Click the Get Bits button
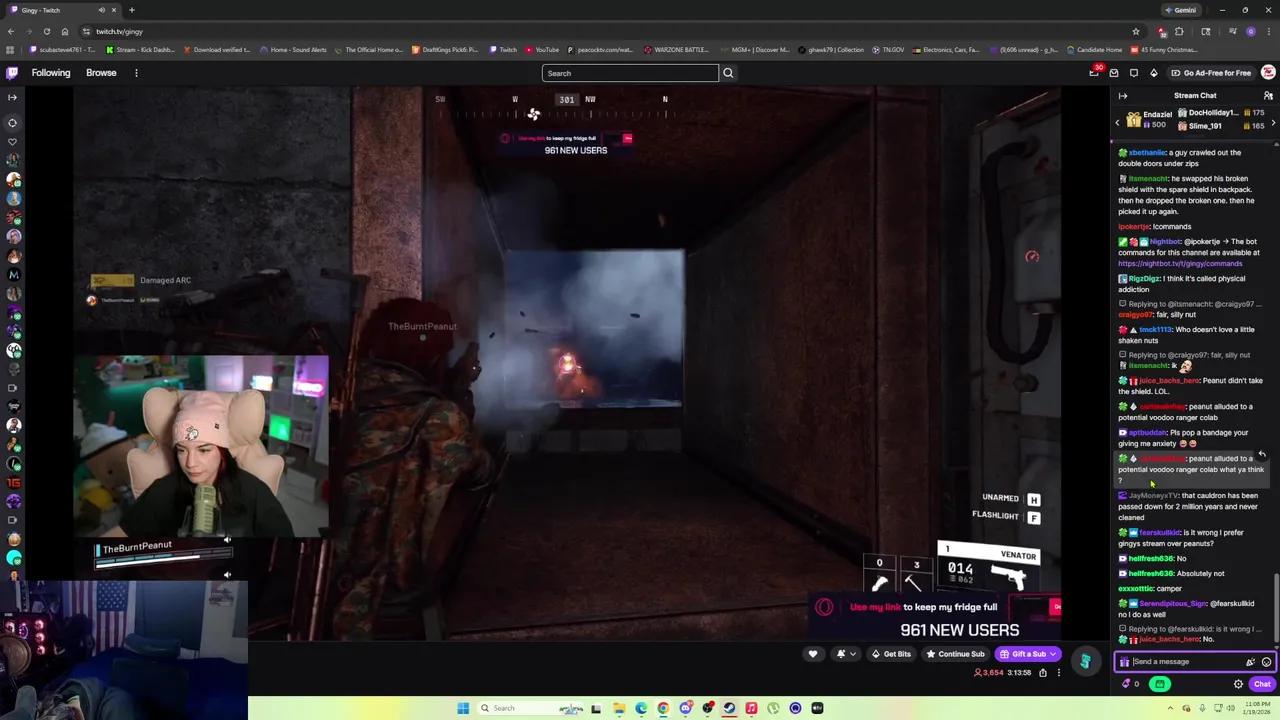 coord(891,654)
